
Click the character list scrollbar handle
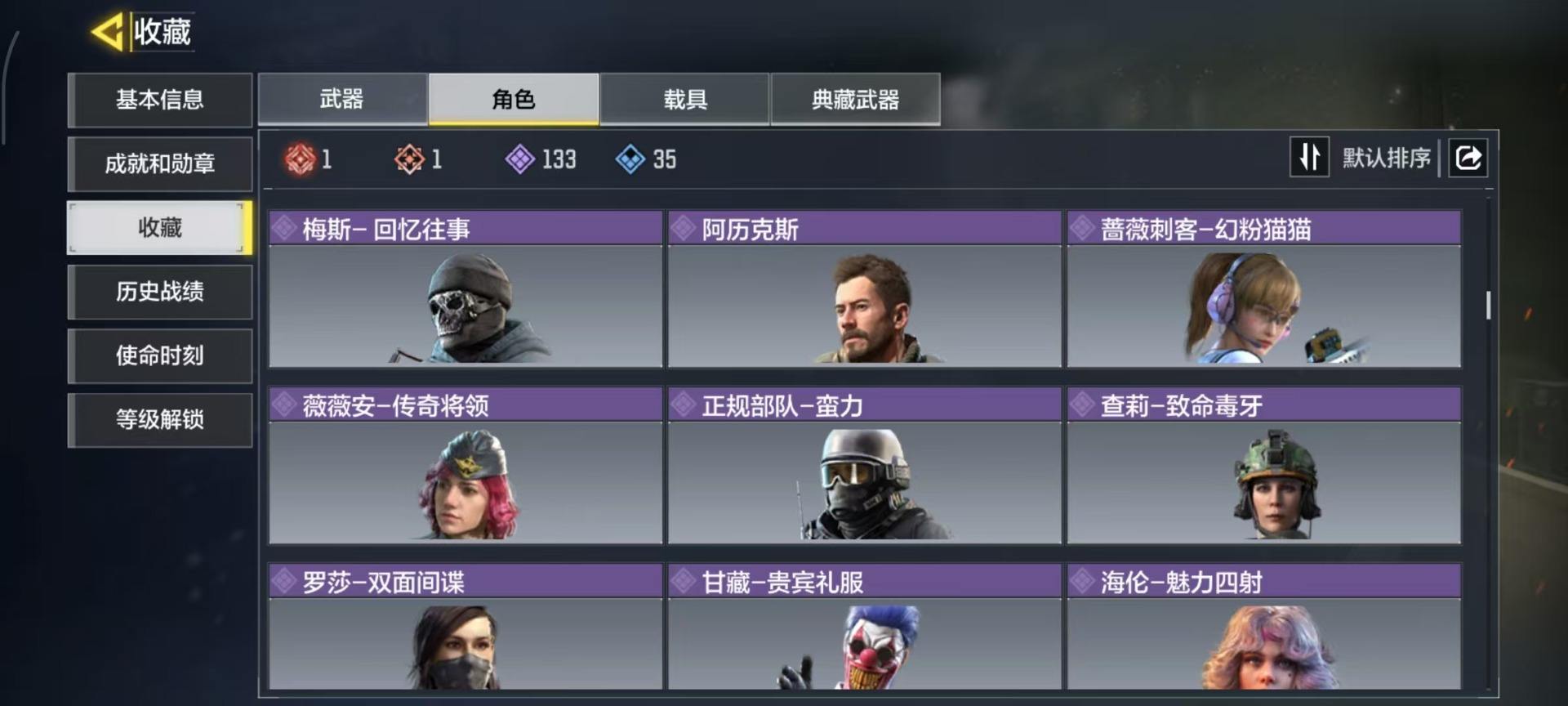[x=1488, y=305]
